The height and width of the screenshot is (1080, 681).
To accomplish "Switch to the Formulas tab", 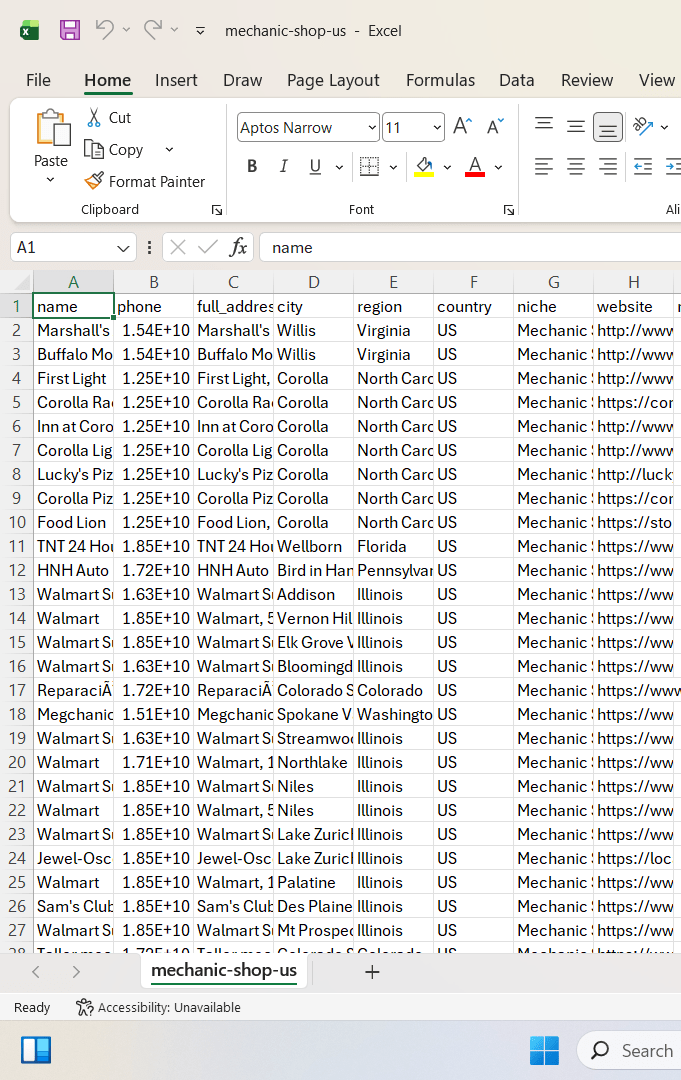I will tap(441, 81).
